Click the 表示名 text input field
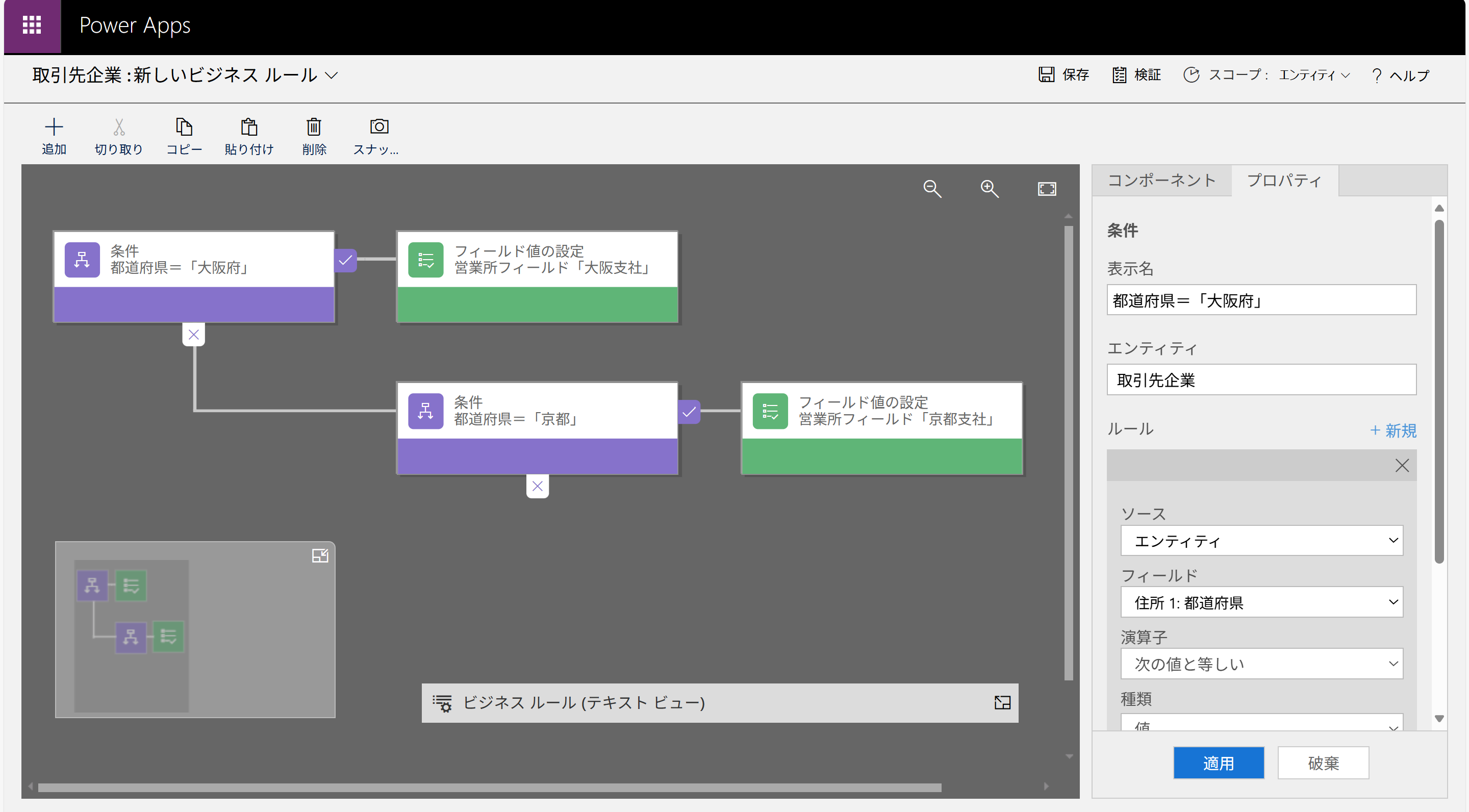The height and width of the screenshot is (812, 1469). click(x=1261, y=300)
